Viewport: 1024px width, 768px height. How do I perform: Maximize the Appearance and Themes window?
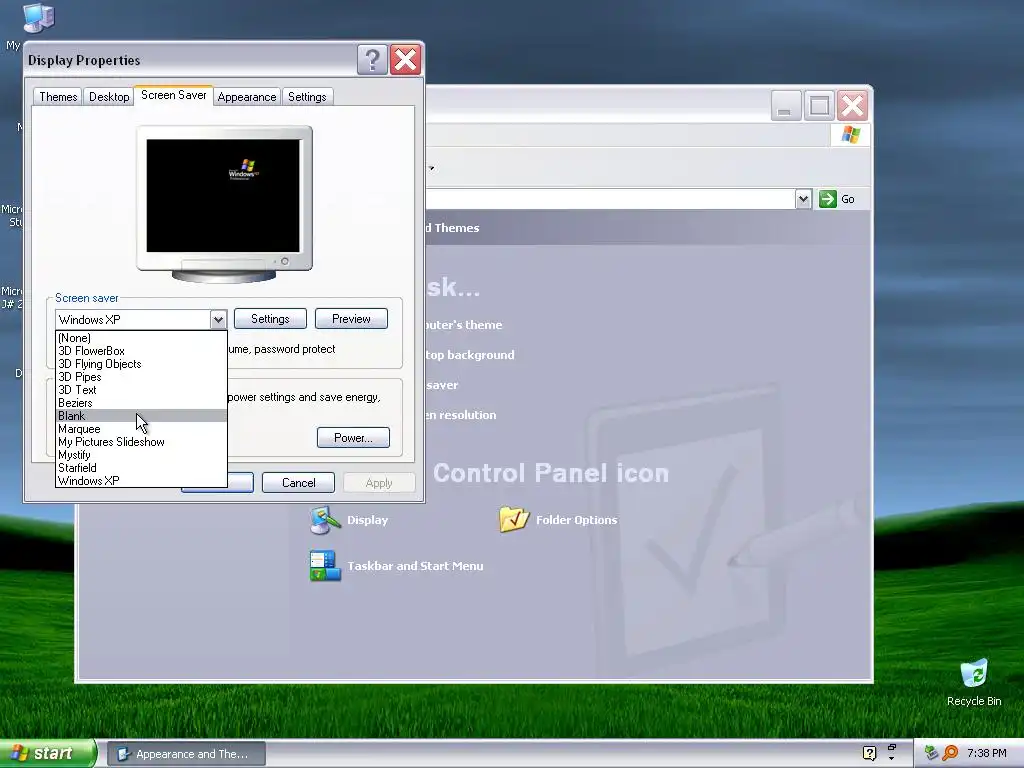819,105
